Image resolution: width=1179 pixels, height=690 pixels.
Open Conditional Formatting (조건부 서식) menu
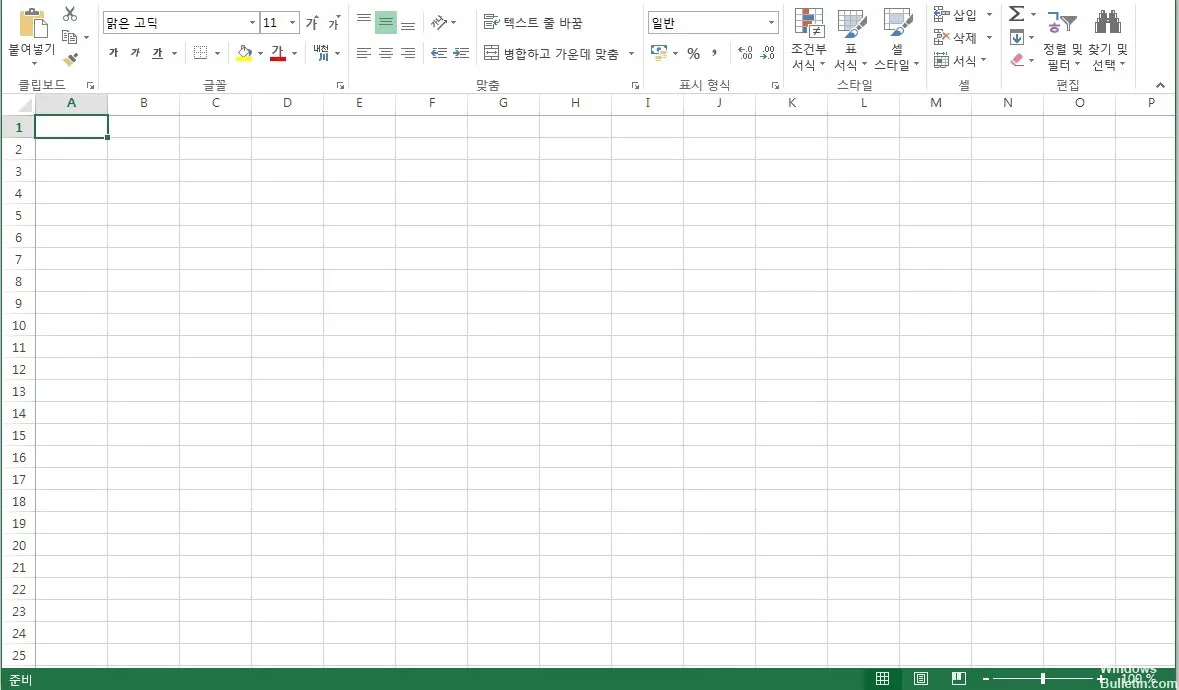[808, 40]
